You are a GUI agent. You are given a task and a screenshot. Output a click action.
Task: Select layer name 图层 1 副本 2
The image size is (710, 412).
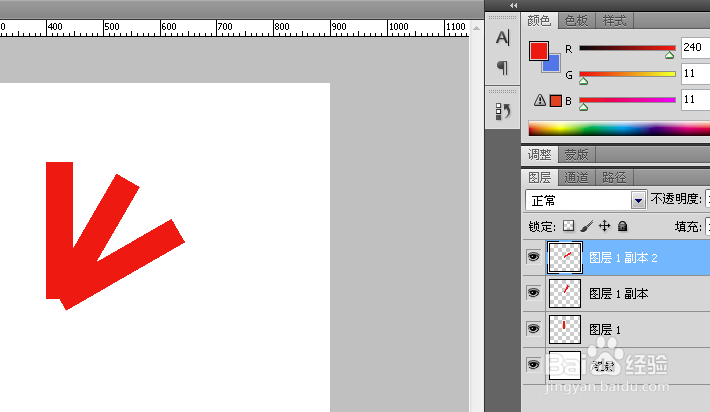click(623, 258)
